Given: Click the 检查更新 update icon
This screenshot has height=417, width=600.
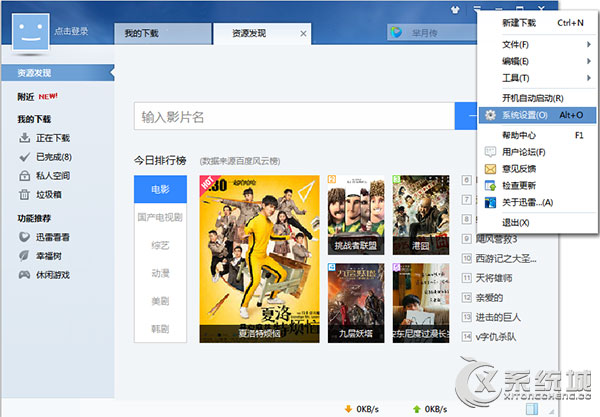Looking at the screenshot, I should click(490, 186).
